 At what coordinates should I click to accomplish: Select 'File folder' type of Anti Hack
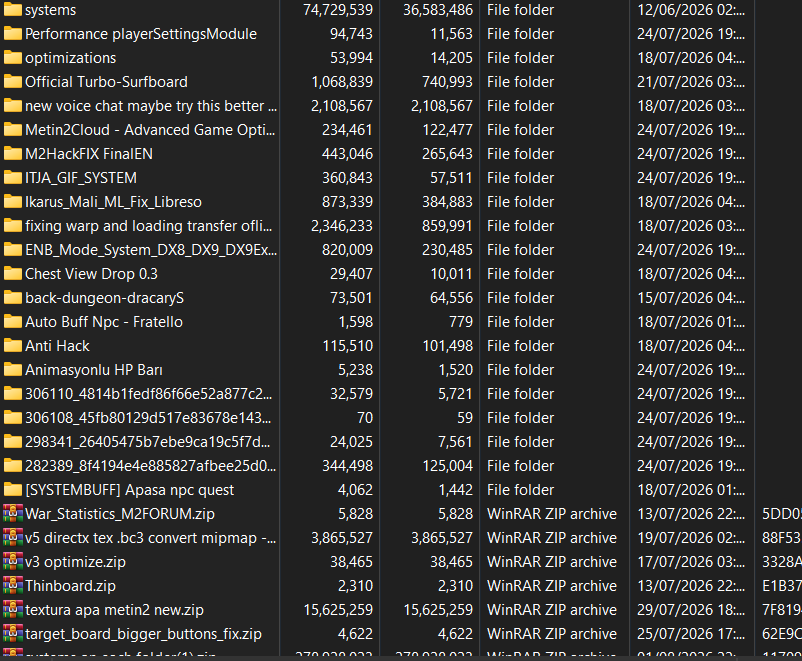pos(520,346)
